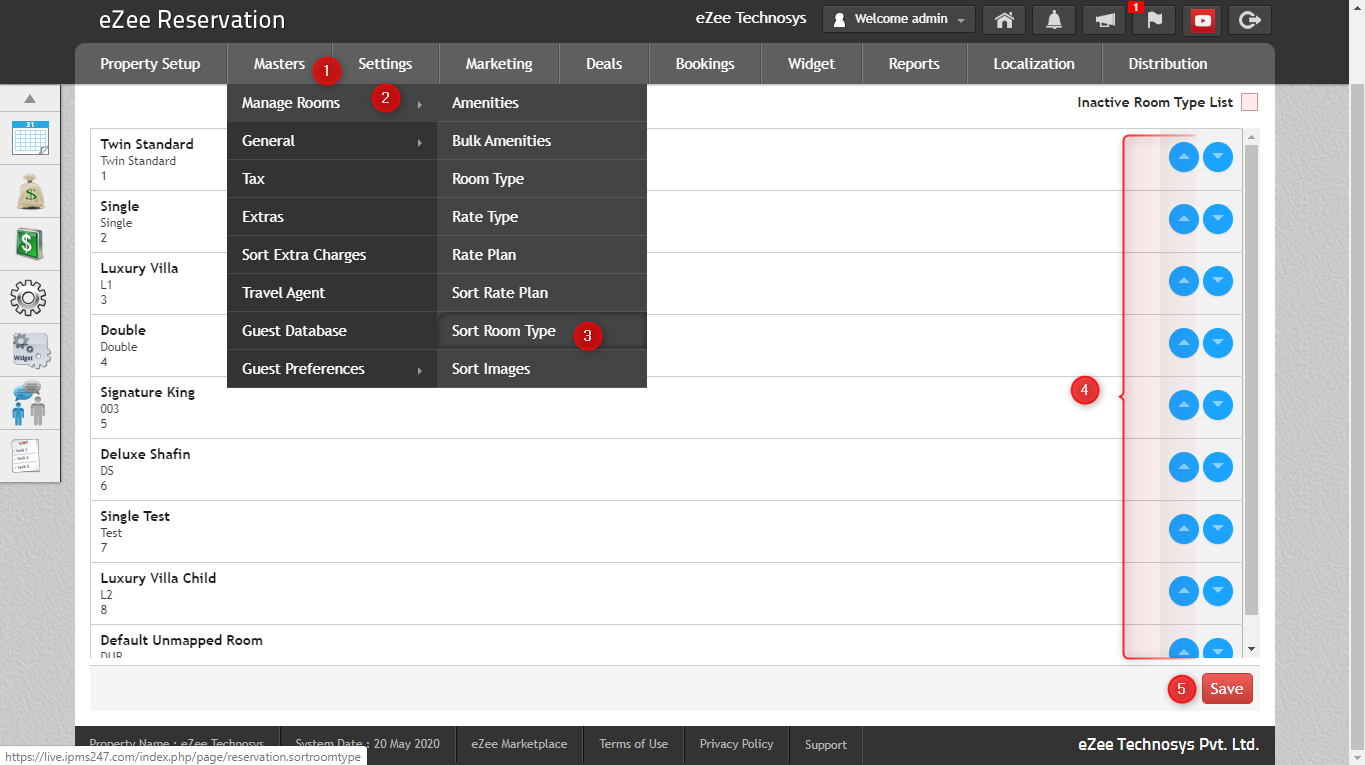Screen dimensions: 1365x765
Task: Move Twin Standard down
Action: (x=1218, y=157)
